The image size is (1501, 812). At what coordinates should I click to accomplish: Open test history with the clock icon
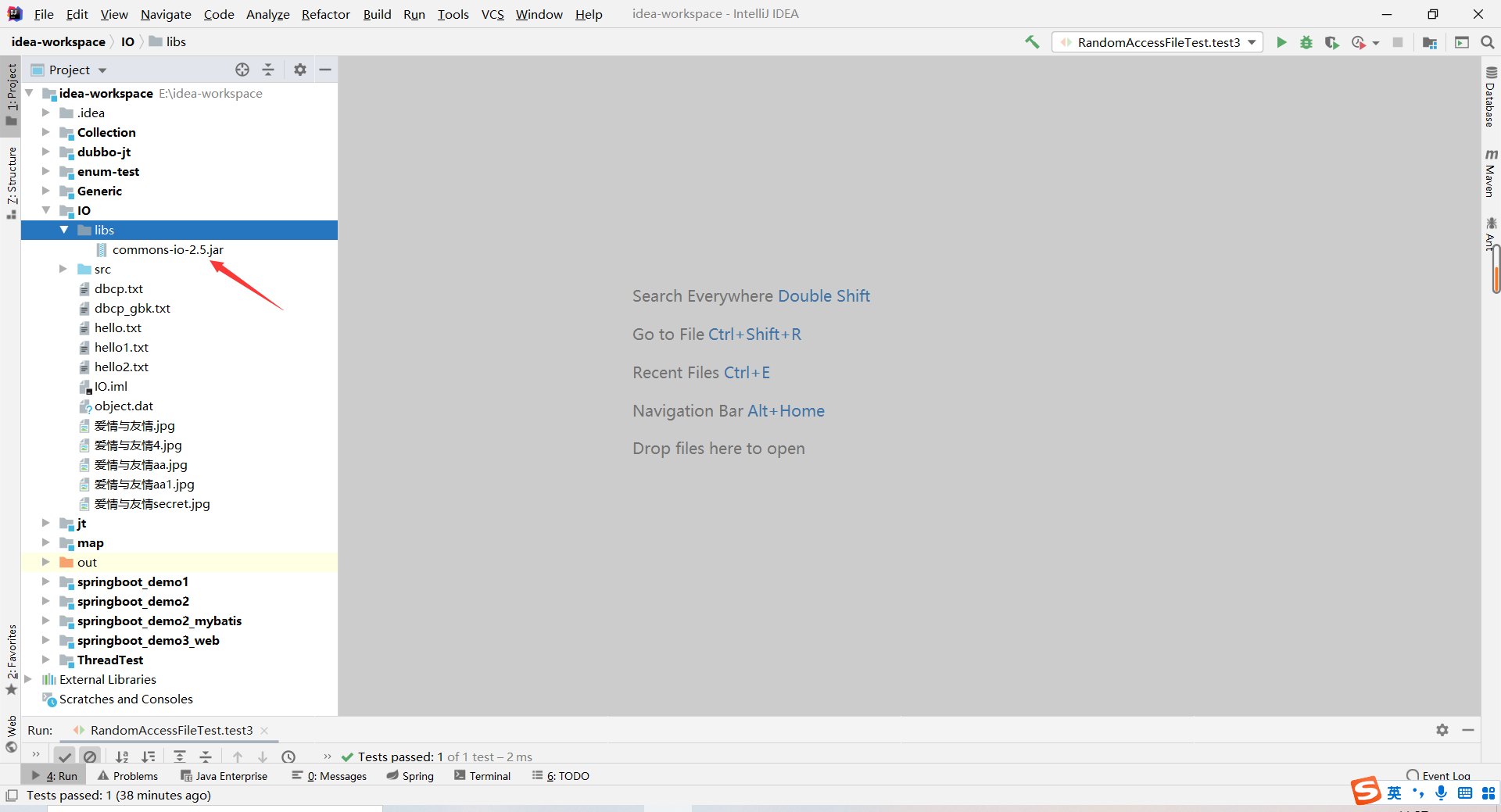coord(288,757)
